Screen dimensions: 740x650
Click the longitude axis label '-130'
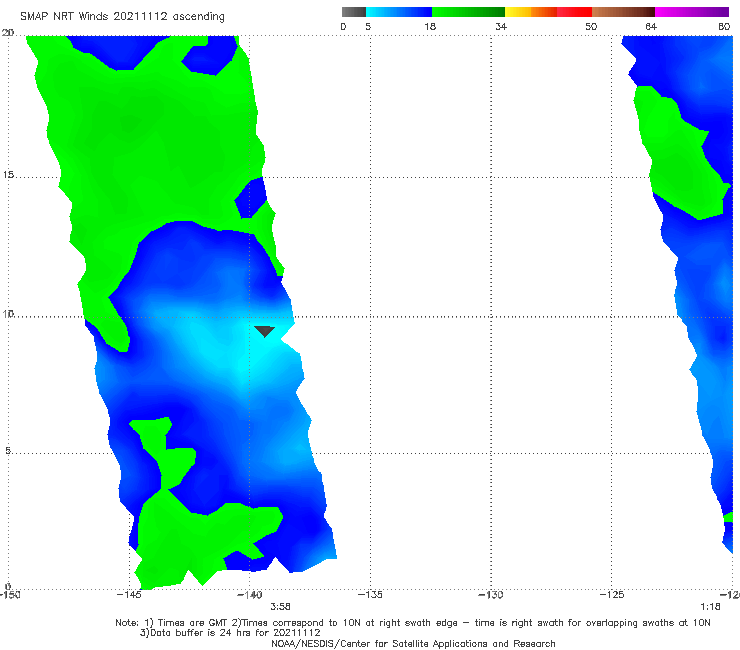point(491,594)
